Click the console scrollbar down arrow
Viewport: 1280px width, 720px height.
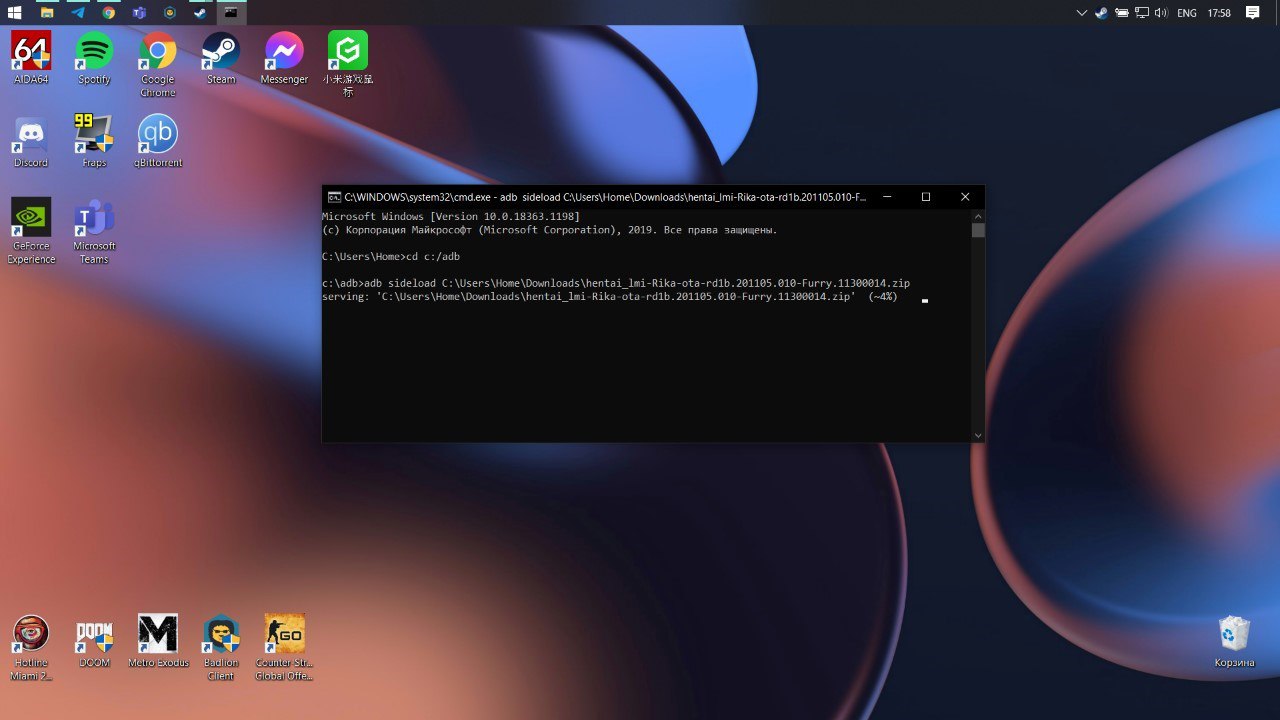coord(978,435)
